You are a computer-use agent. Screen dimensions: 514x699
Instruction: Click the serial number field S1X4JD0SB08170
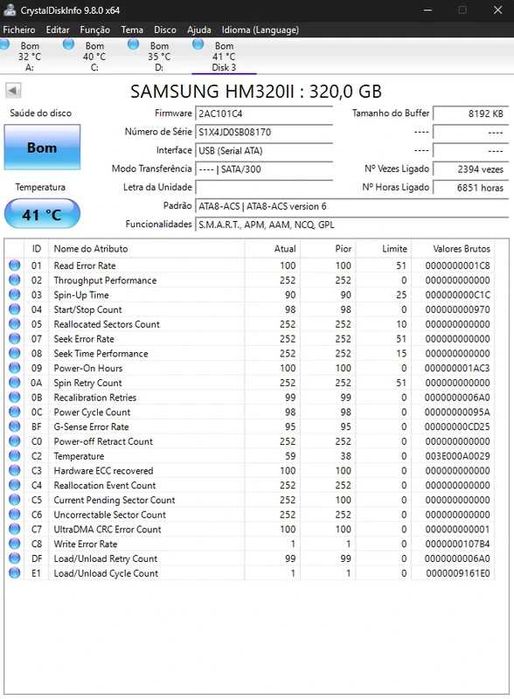(x=264, y=132)
